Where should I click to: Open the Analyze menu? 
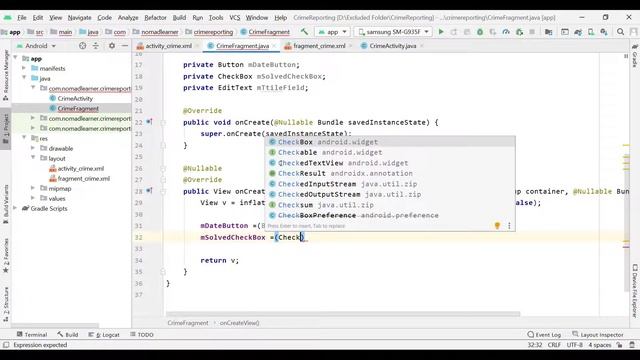[x=128, y=18]
